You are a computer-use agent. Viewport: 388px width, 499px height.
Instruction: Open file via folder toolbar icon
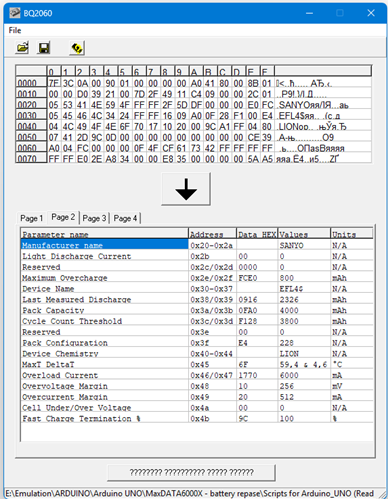[22, 48]
